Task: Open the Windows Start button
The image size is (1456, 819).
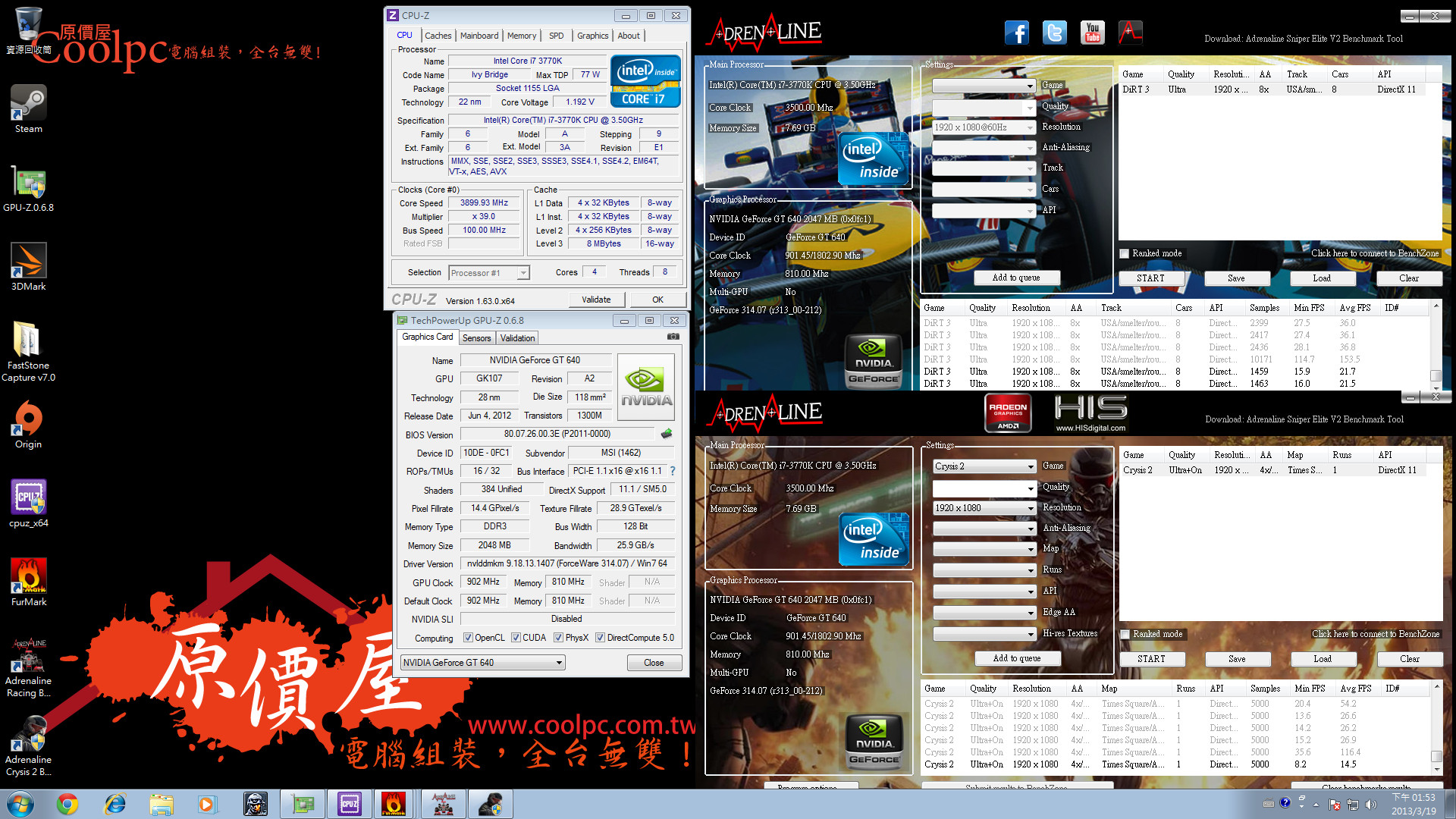Action: pyautogui.click(x=20, y=804)
